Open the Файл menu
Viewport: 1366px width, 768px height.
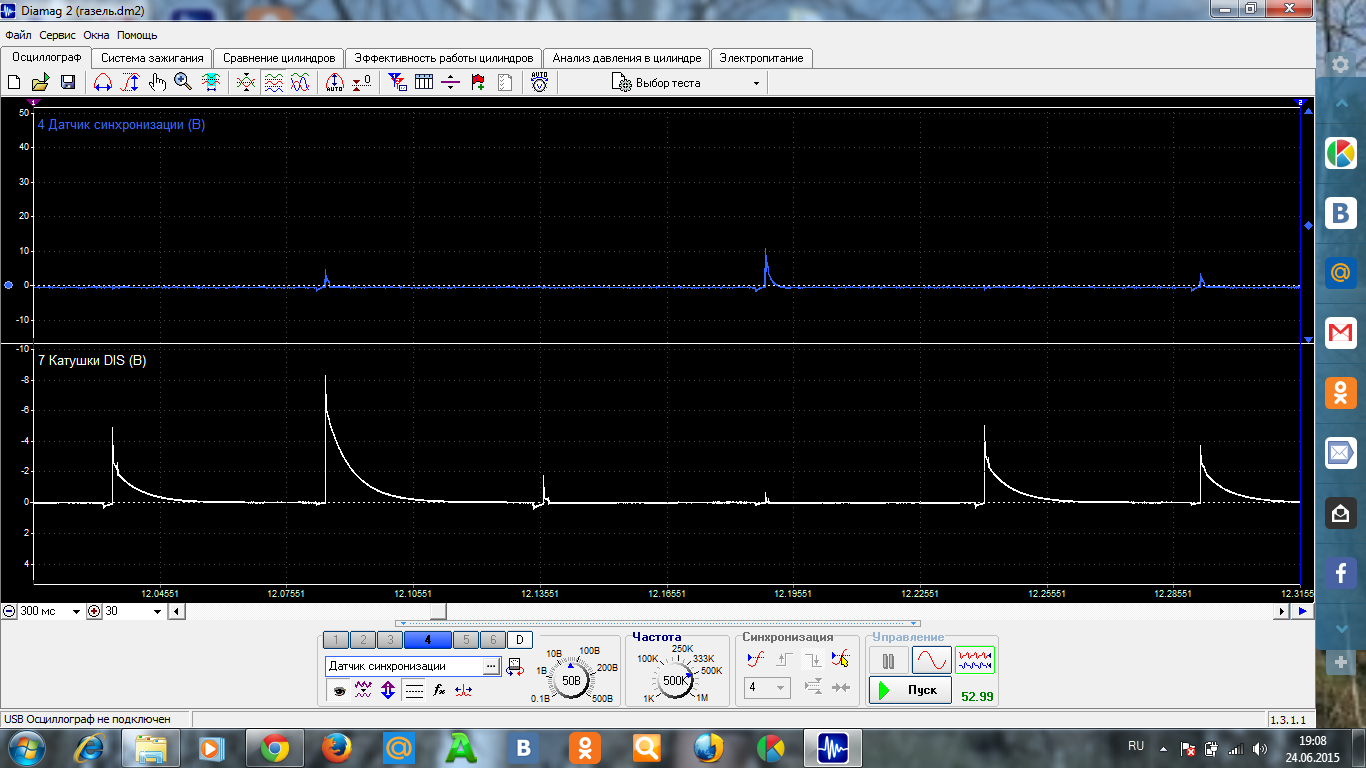coord(18,35)
